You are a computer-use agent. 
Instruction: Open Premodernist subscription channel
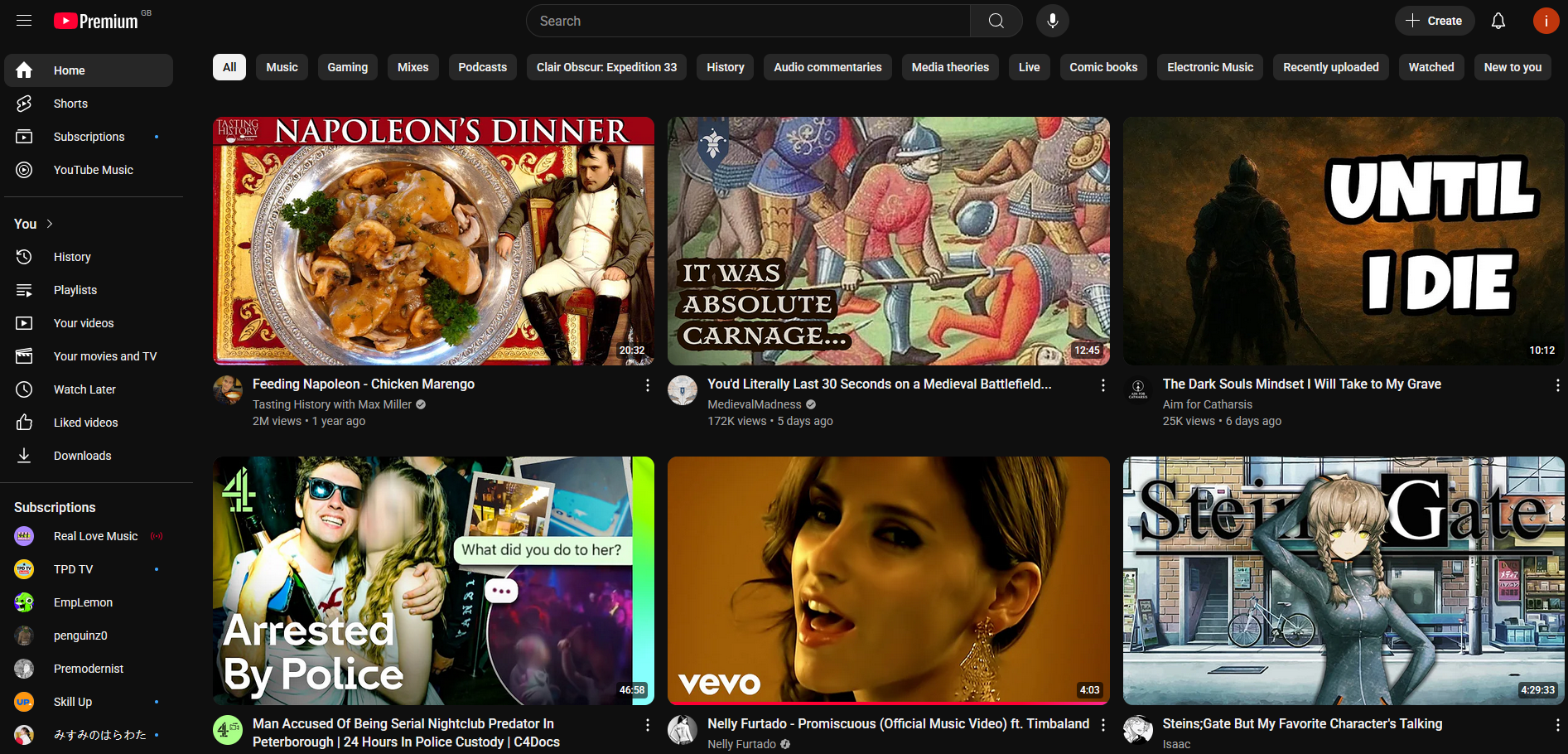point(89,669)
